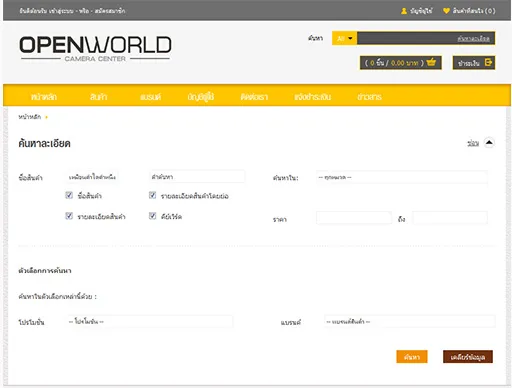Open the สินค้า menu item
Screen dimensions: 512x388
click(x=98, y=97)
